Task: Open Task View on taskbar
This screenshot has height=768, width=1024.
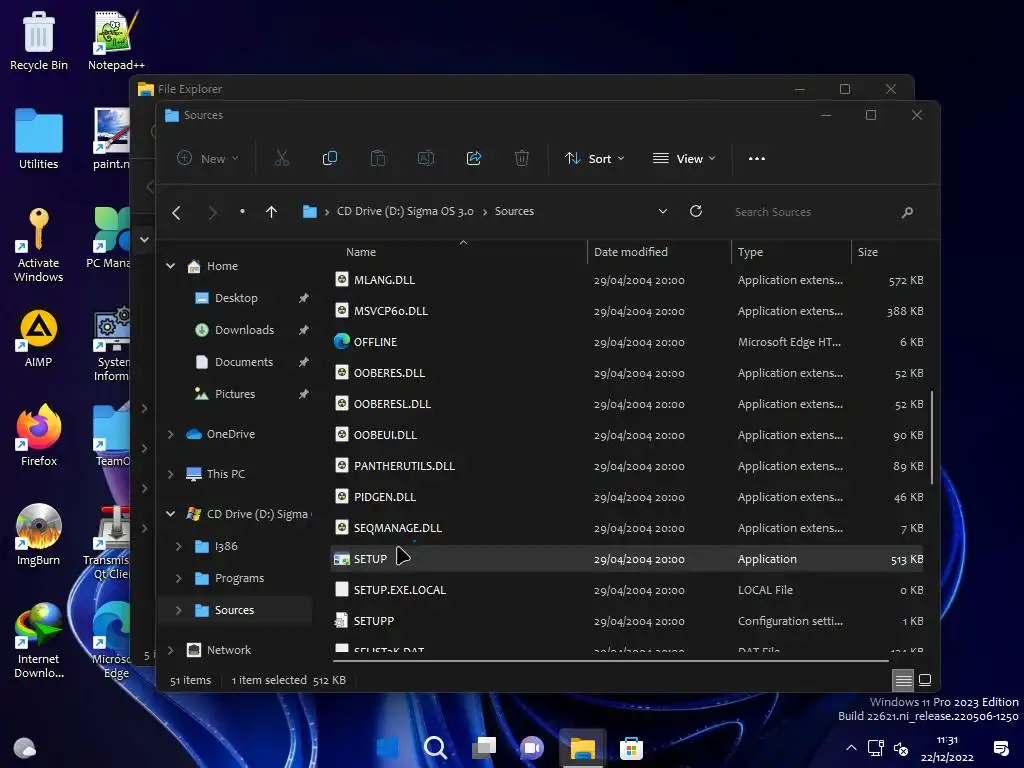Action: pyautogui.click(x=484, y=748)
